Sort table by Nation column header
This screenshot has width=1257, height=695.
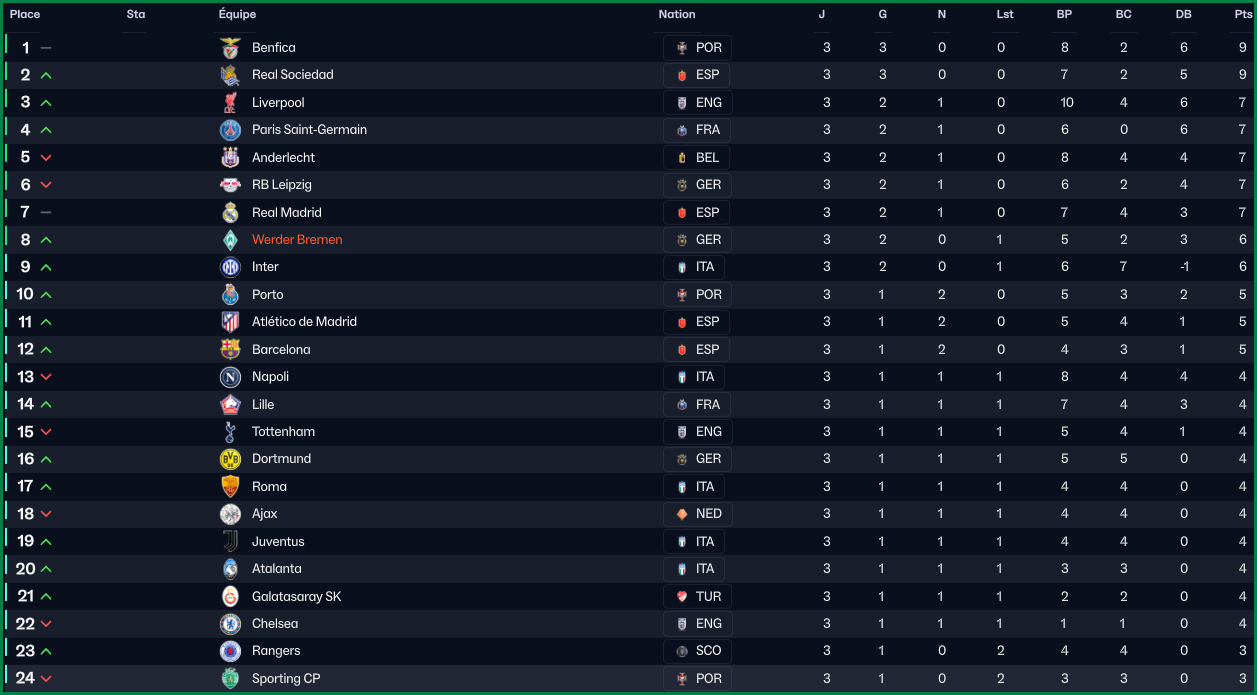(x=677, y=15)
